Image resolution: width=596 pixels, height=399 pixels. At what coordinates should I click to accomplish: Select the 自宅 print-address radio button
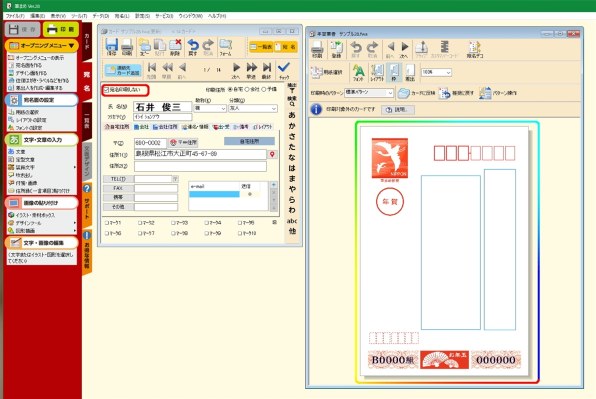tap(230, 90)
